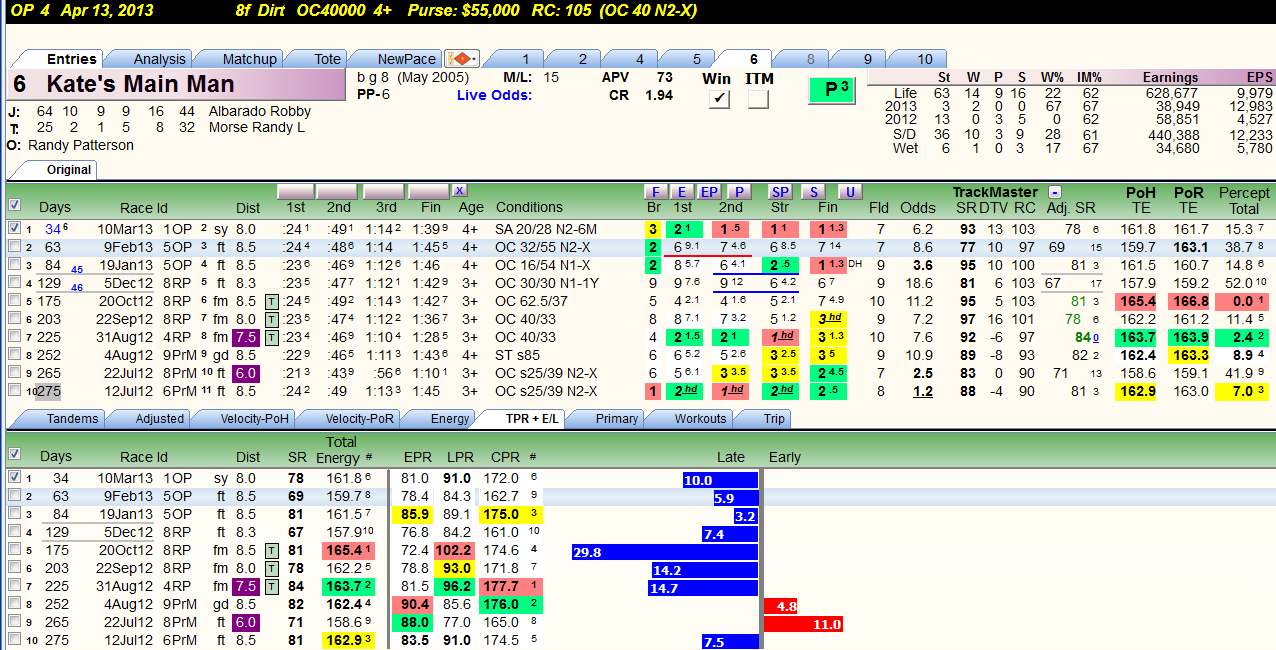
Task: Click the underlined odds value 1.2
Action: pyautogui.click(x=922, y=391)
